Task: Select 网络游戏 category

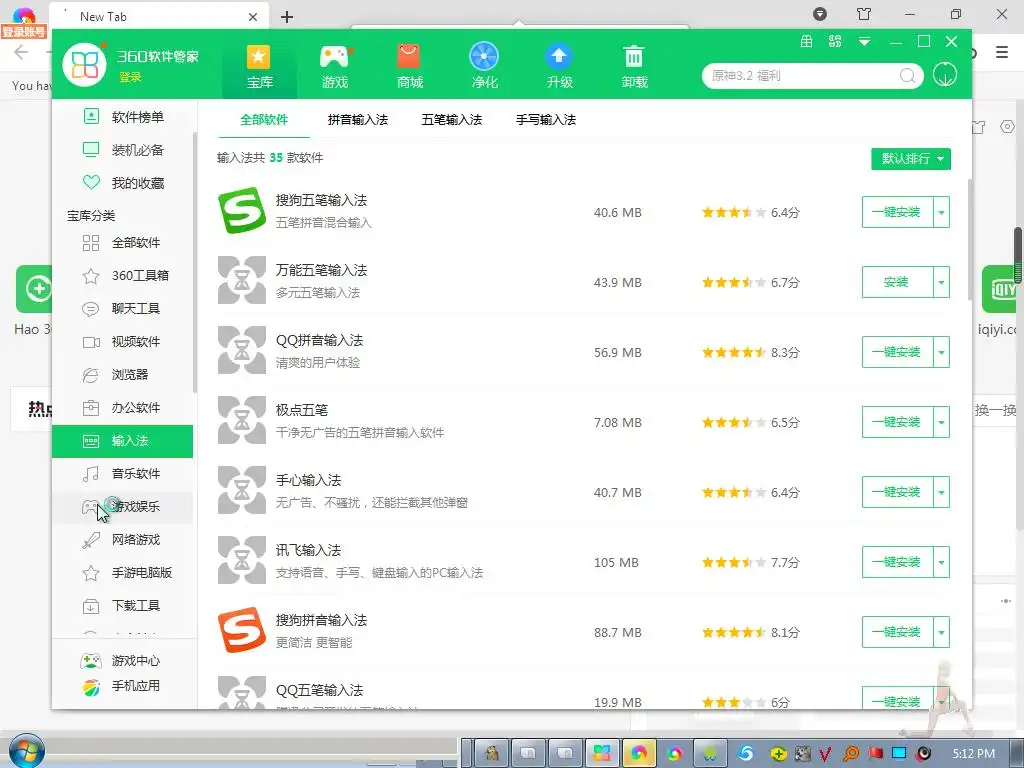Action: click(x=124, y=539)
